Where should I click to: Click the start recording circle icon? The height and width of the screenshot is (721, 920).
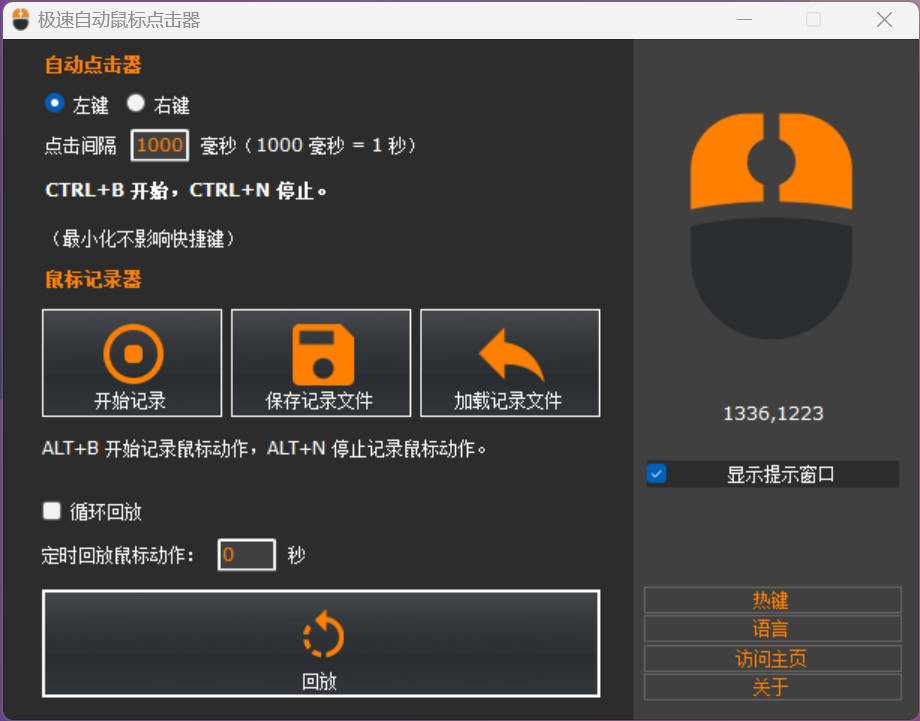[133, 354]
